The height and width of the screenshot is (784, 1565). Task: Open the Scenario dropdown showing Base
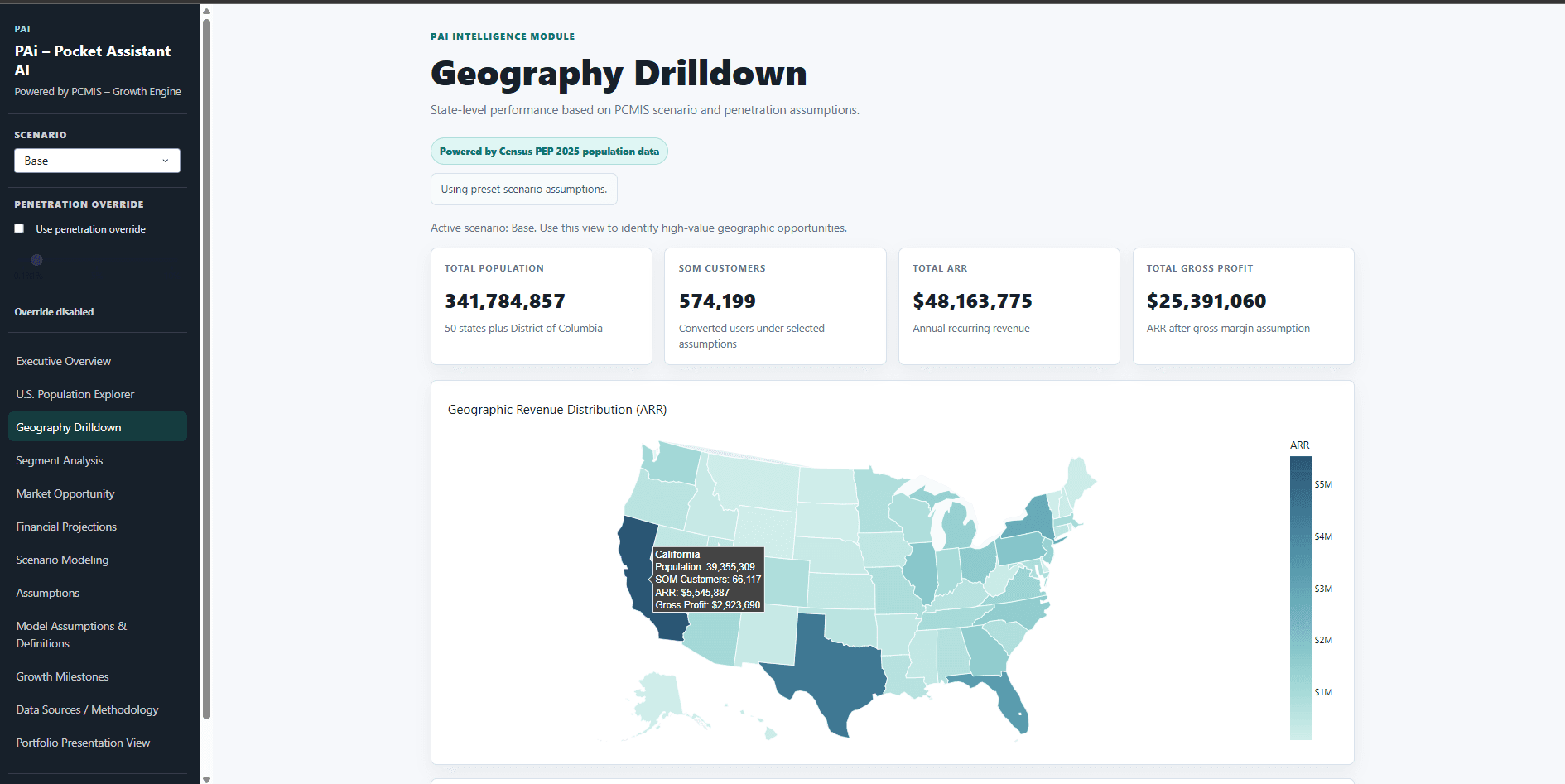click(97, 161)
